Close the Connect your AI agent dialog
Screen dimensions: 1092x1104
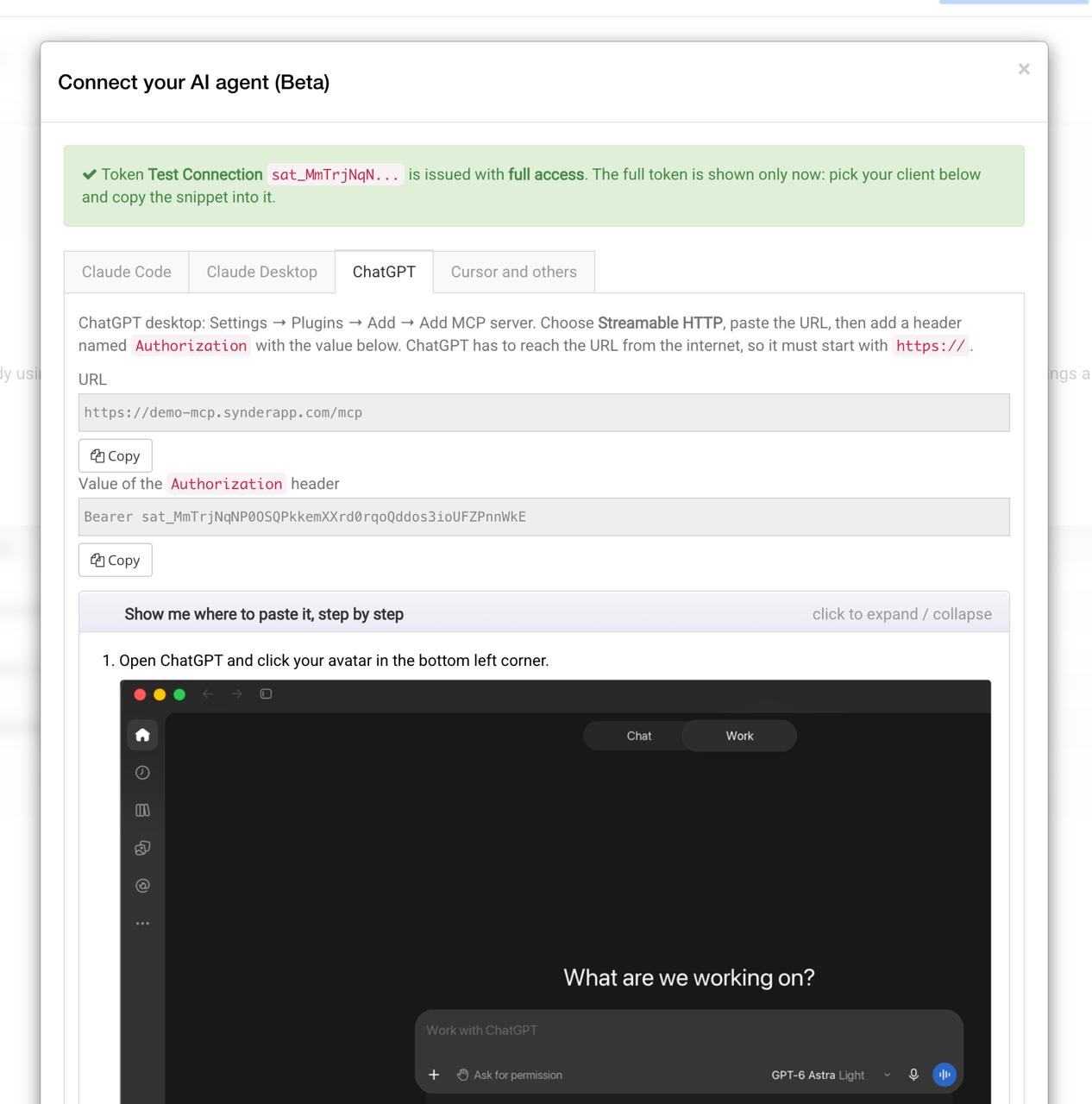point(1023,69)
